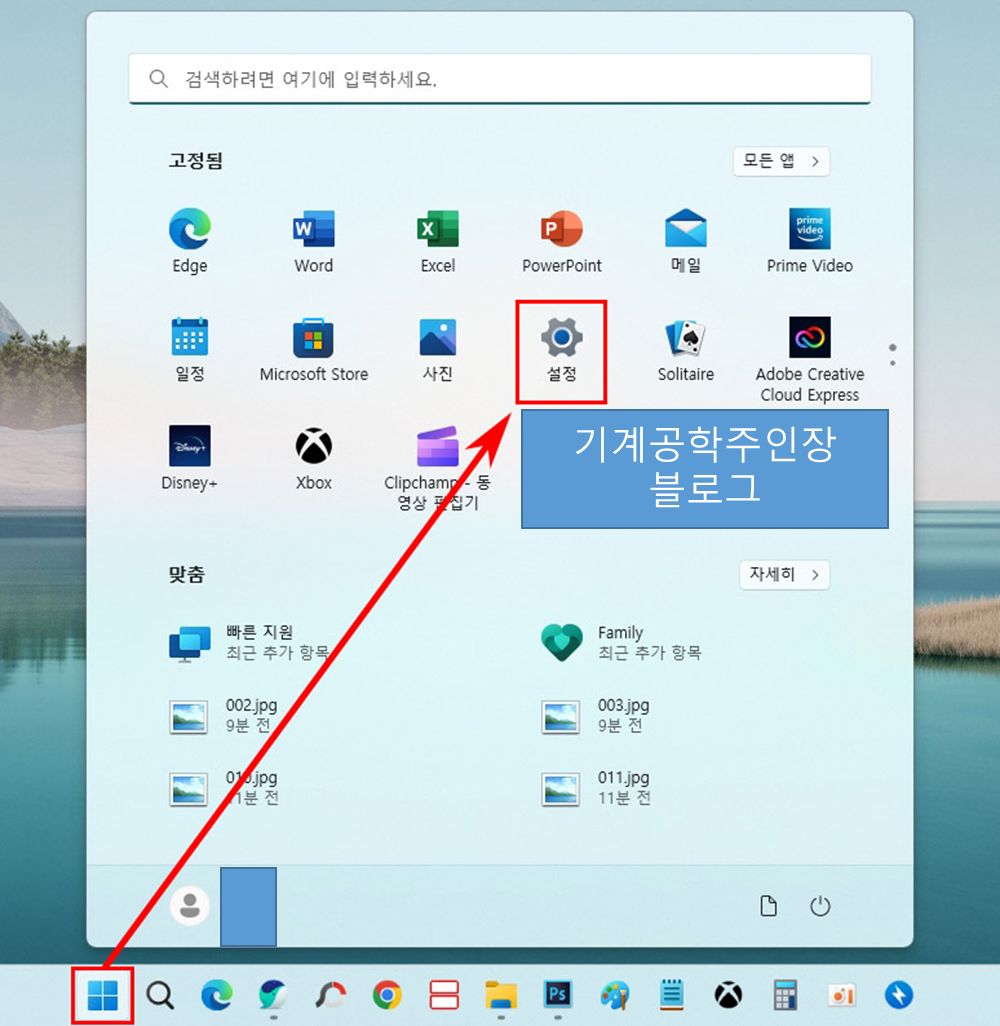Image resolution: width=1000 pixels, height=1026 pixels.
Task: Open the Paint palette icon on taskbar
Action: pos(615,995)
